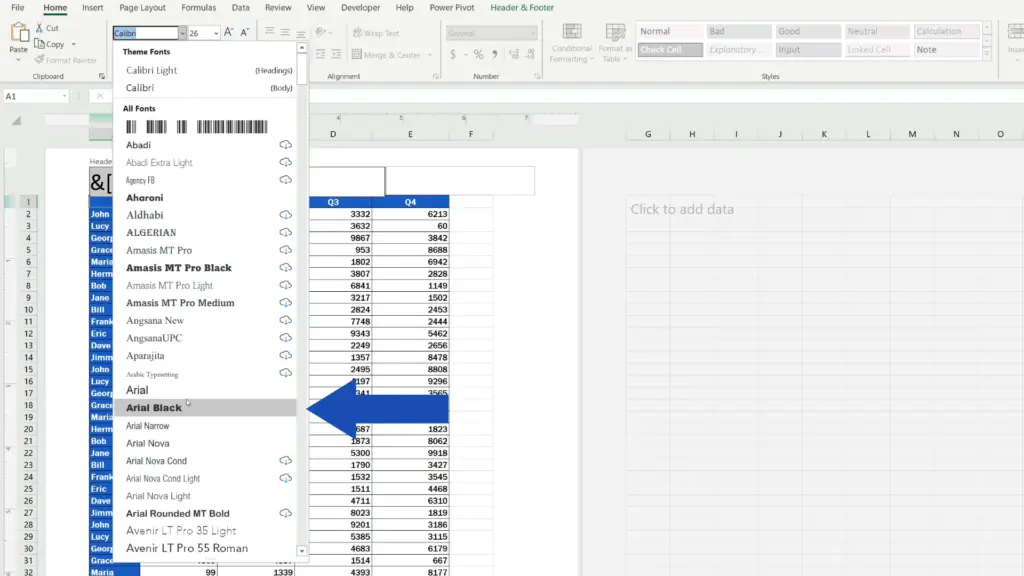Click the Copy icon
The image size is (1024, 576).
coord(40,44)
